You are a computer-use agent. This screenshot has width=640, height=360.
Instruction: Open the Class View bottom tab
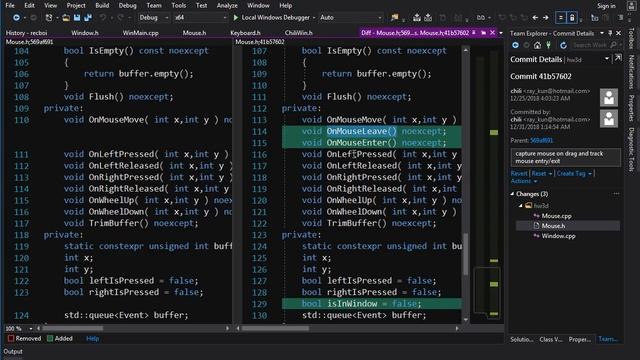551,339
